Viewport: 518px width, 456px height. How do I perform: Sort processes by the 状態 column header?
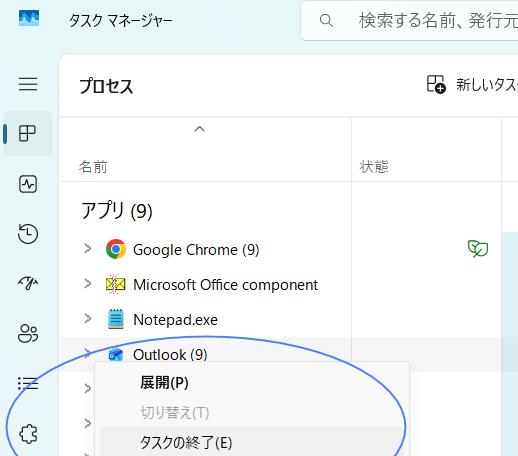point(374,167)
